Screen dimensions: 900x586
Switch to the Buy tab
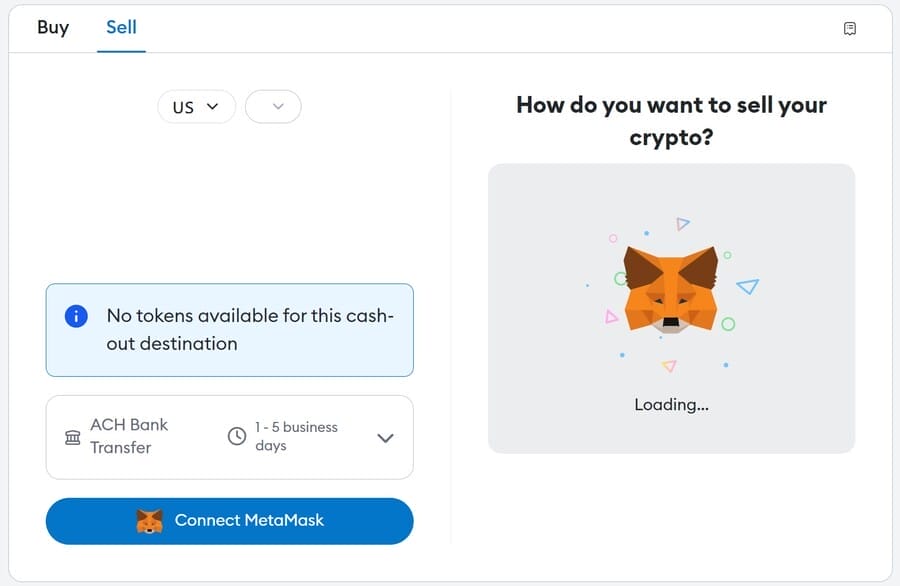point(52,28)
